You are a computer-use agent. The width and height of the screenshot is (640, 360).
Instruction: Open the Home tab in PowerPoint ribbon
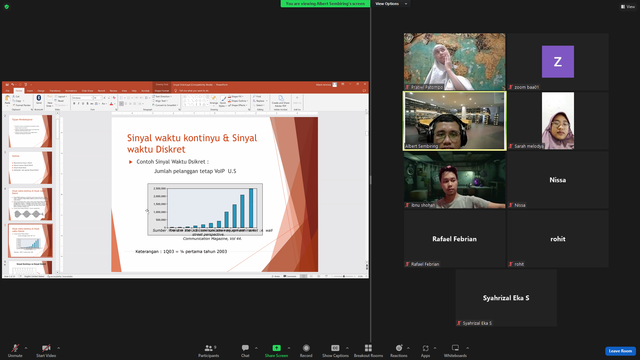tap(19, 91)
